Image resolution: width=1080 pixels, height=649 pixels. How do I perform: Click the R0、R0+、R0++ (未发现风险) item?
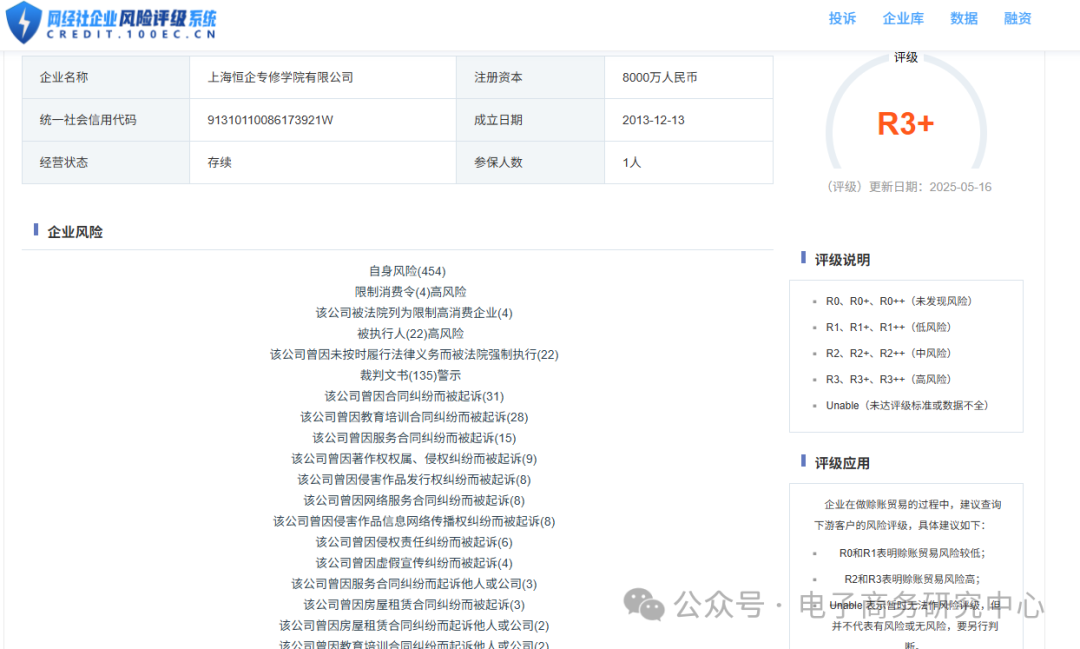click(x=899, y=301)
